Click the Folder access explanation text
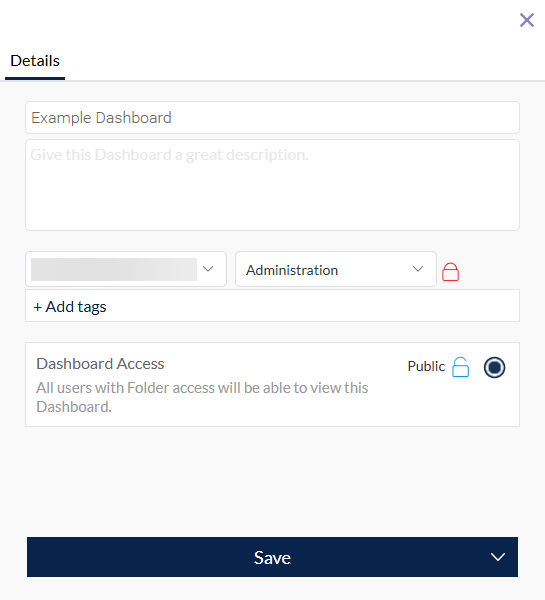Viewport: 545px width, 600px height. point(202,397)
